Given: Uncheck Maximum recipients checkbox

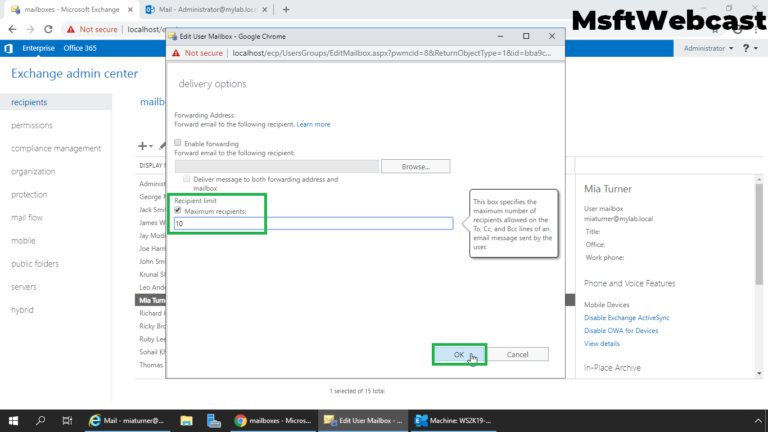Looking at the screenshot, I should (178, 210).
